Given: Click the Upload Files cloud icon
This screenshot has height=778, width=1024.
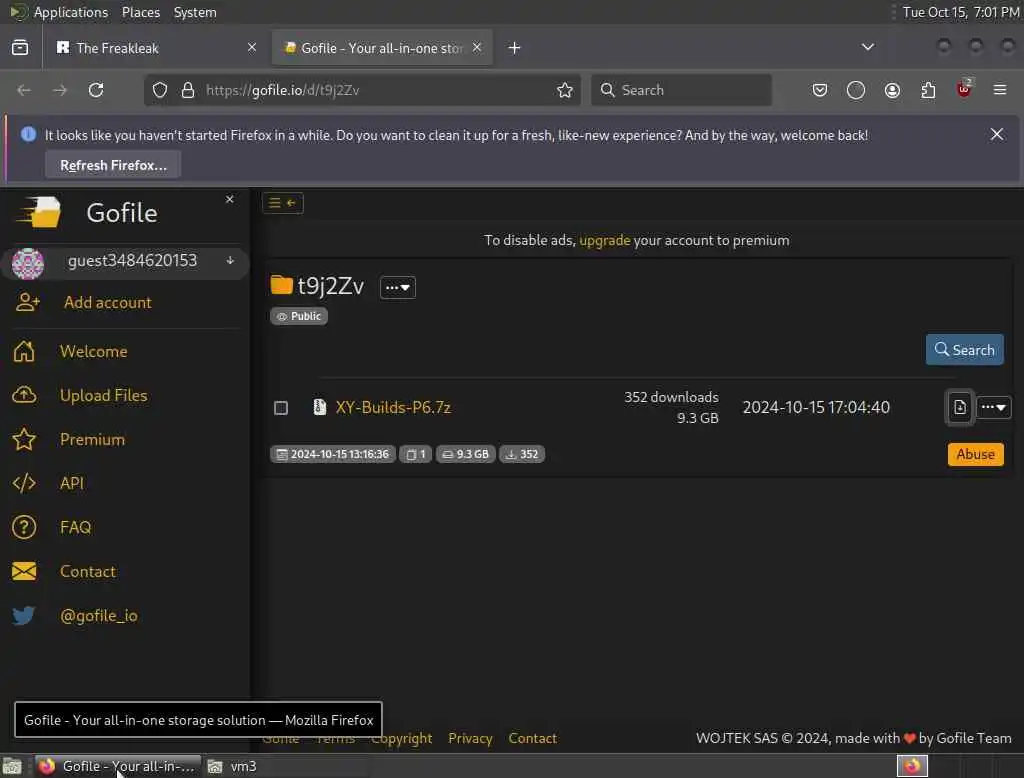Looking at the screenshot, I should pos(24,395).
